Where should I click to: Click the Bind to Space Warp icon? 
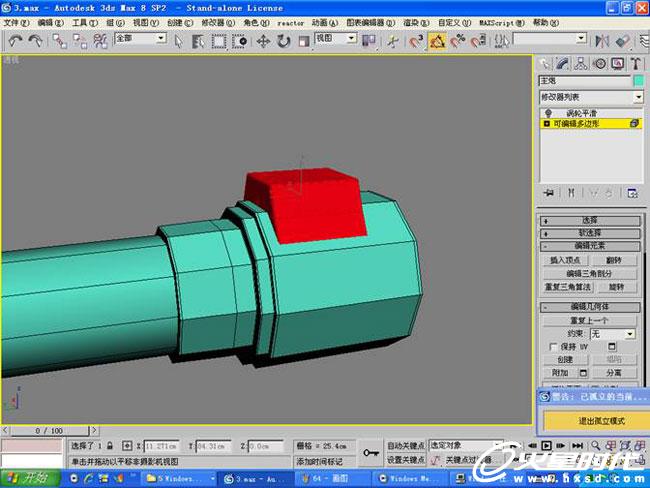click(x=100, y=41)
